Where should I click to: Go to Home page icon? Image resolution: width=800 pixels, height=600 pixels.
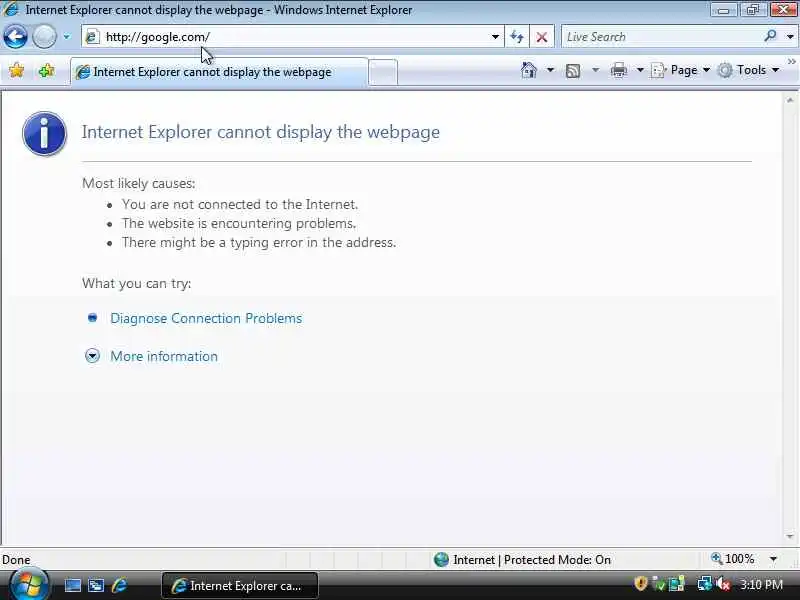click(529, 70)
